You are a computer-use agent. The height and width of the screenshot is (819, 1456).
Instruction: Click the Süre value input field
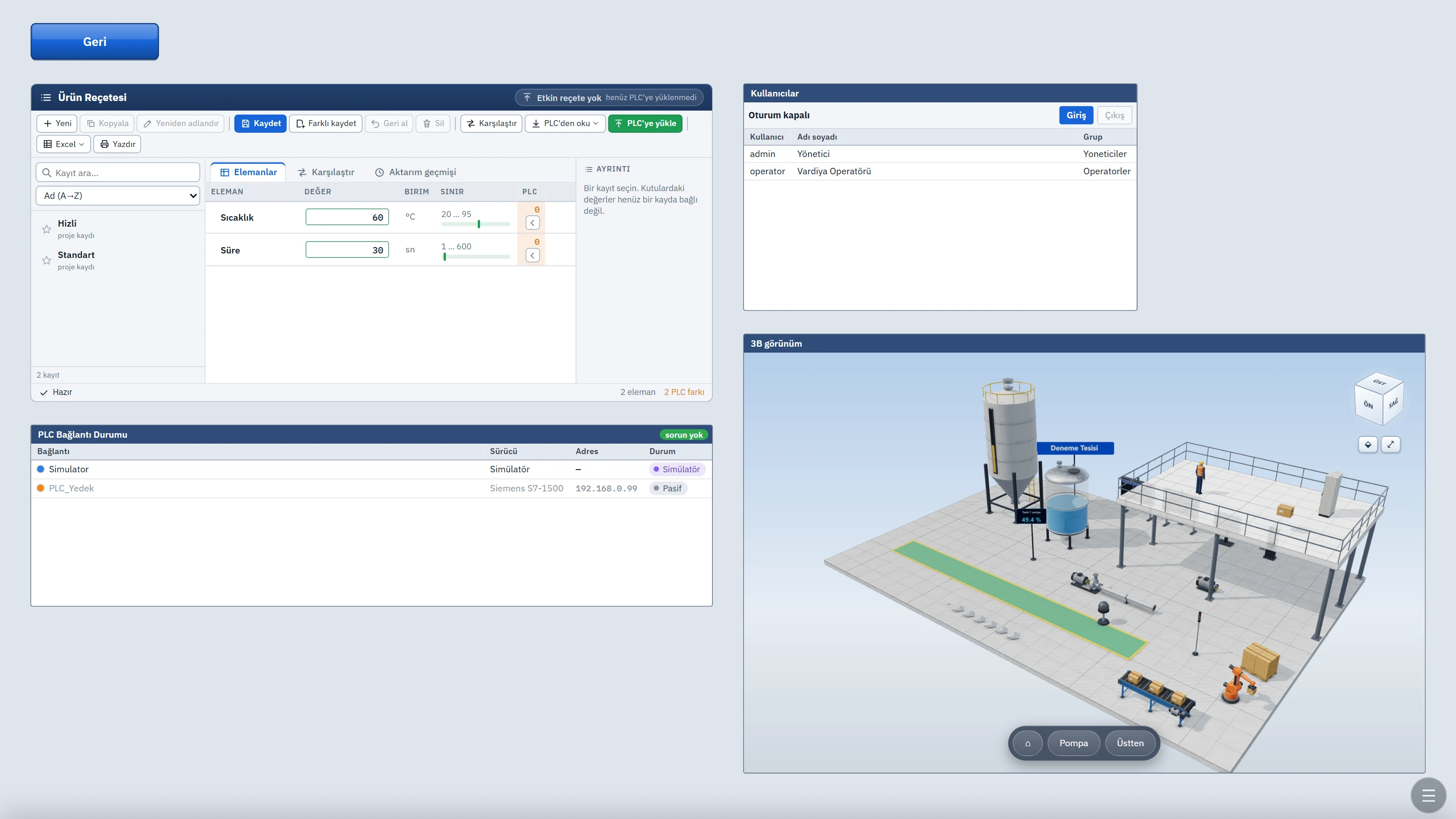[347, 250]
